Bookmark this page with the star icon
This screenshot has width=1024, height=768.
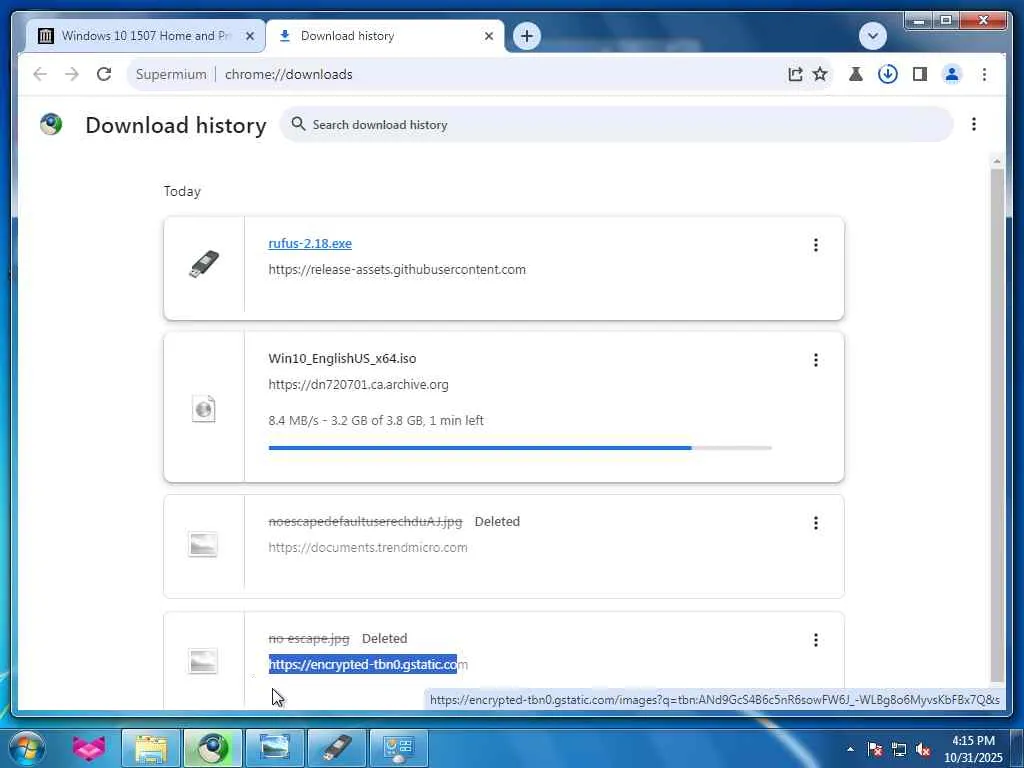point(820,74)
